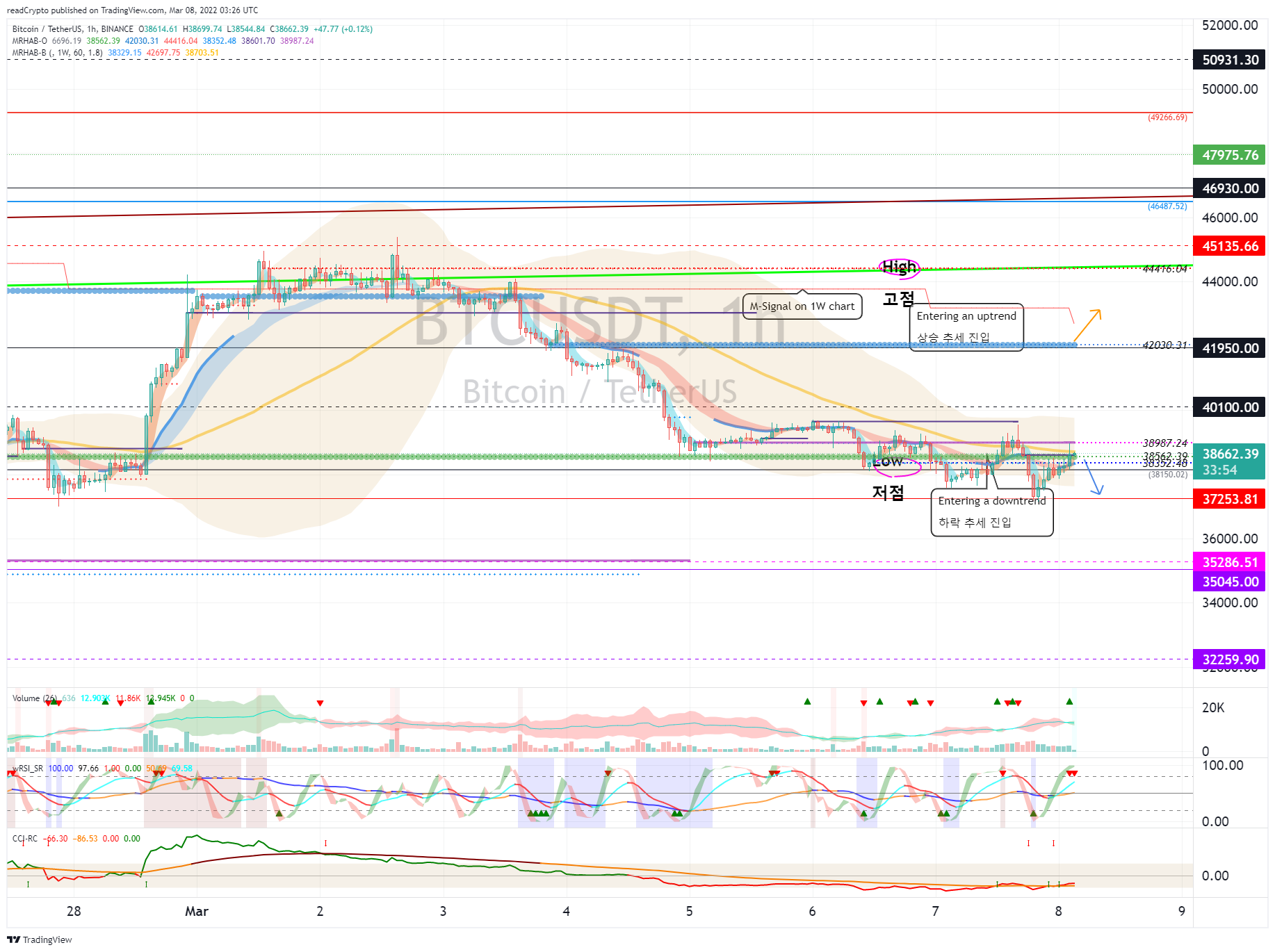This screenshot has height=952, width=1275.
Task: Select the Volume (26) indicator legend
Action: [x=35, y=698]
